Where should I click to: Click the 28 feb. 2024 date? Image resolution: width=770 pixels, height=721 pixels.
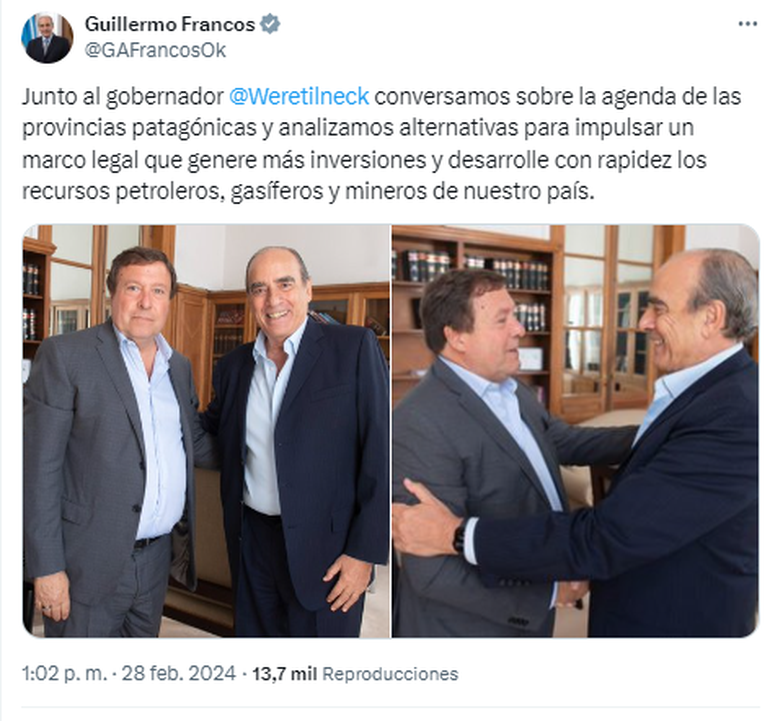click(179, 673)
